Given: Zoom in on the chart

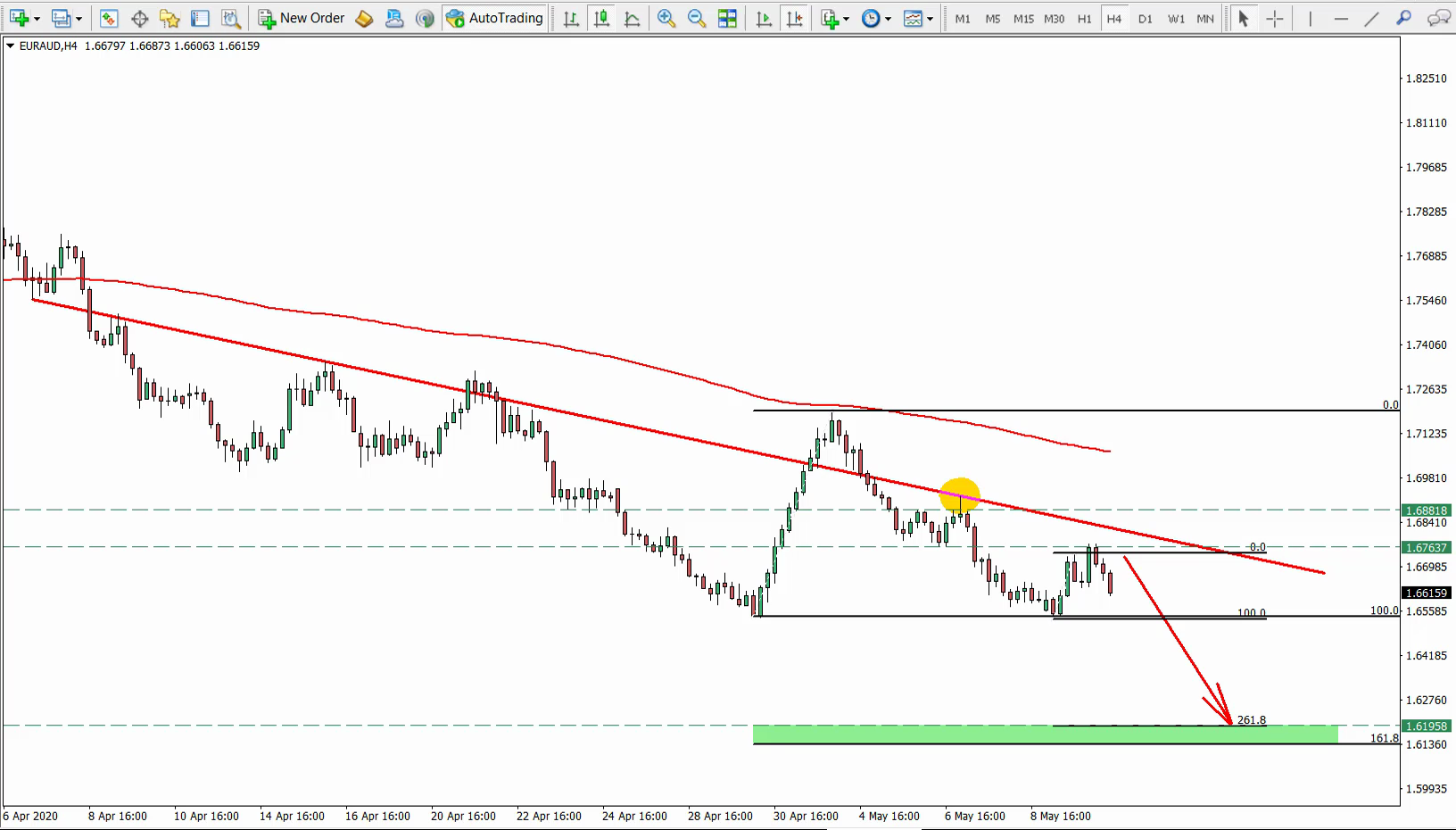Looking at the screenshot, I should click(x=666, y=18).
